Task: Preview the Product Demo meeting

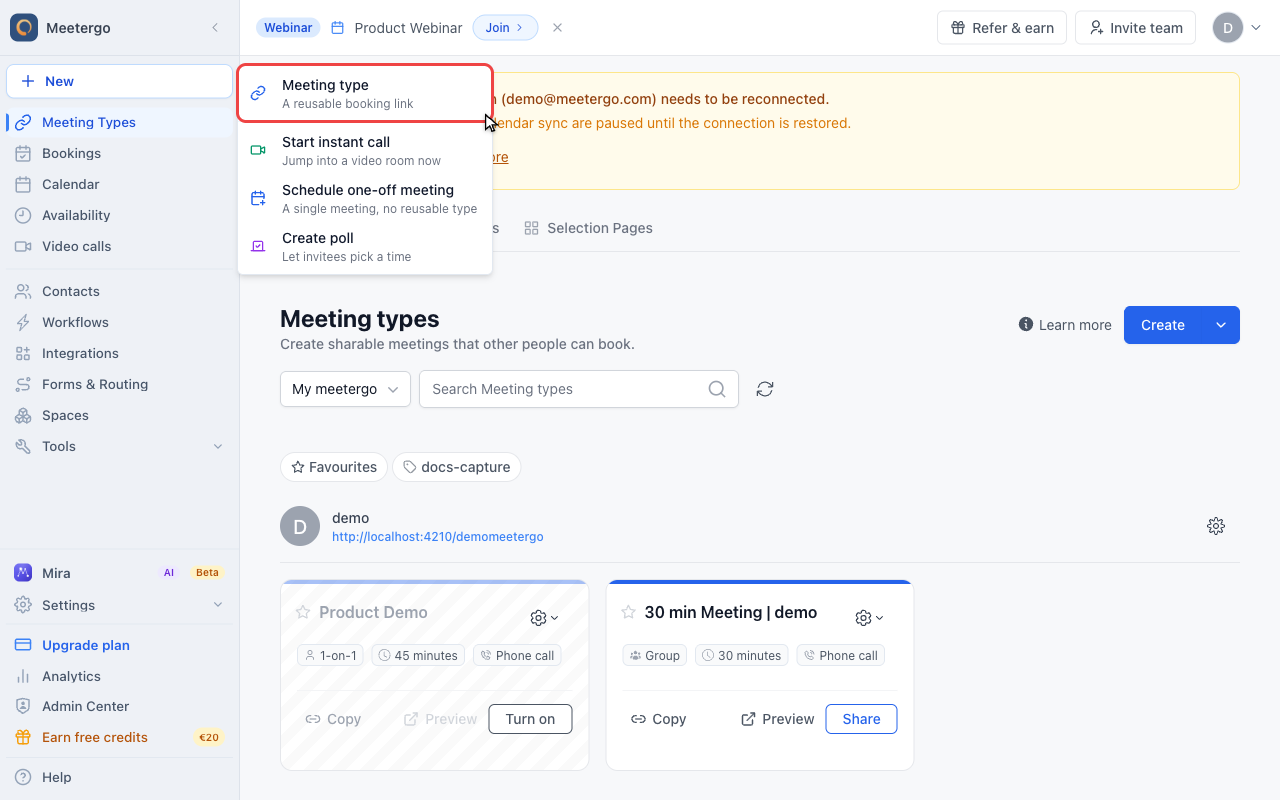Action: pyautogui.click(x=441, y=719)
